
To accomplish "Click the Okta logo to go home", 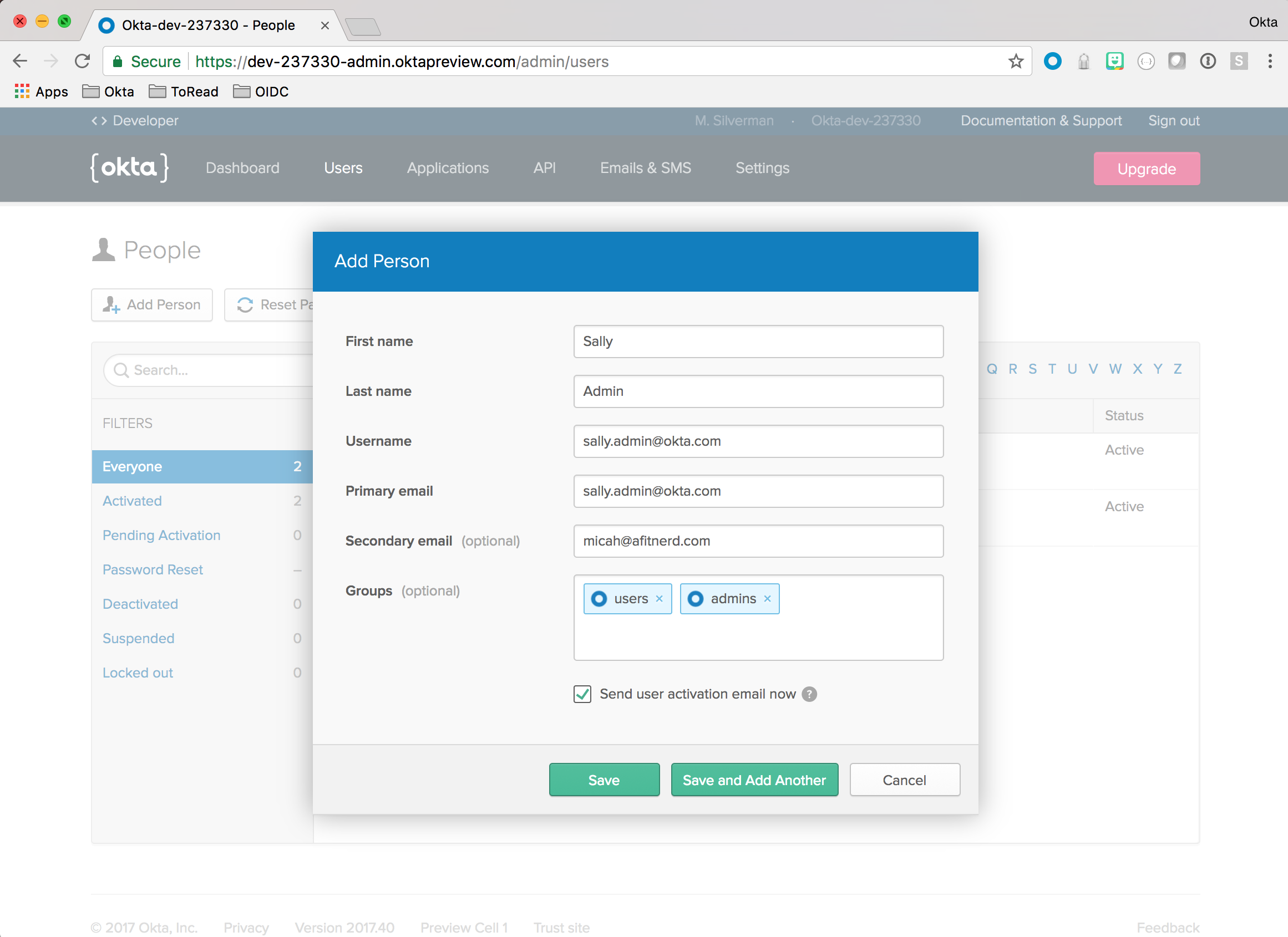I will pyautogui.click(x=128, y=167).
